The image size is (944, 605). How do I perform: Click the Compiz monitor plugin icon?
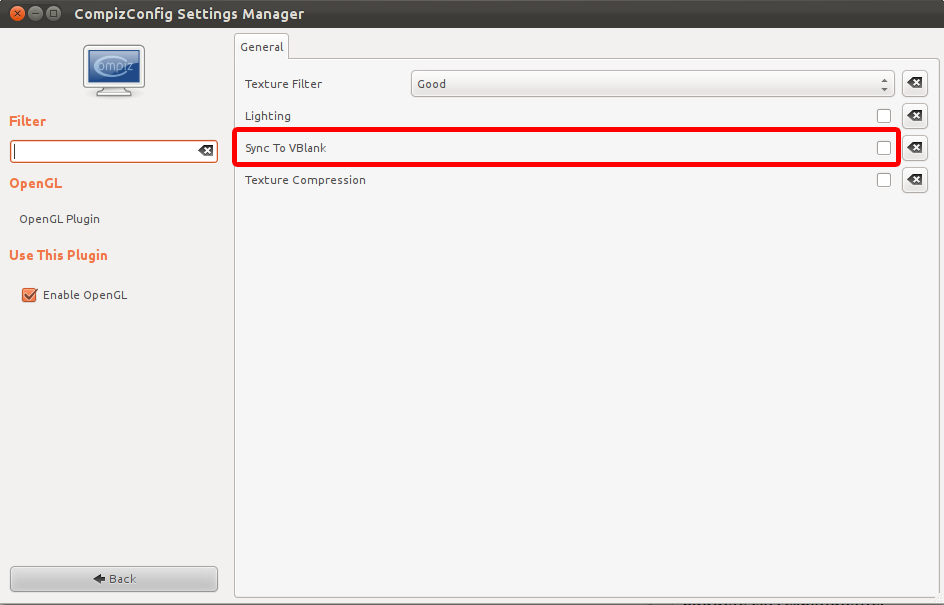click(x=114, y=70)
